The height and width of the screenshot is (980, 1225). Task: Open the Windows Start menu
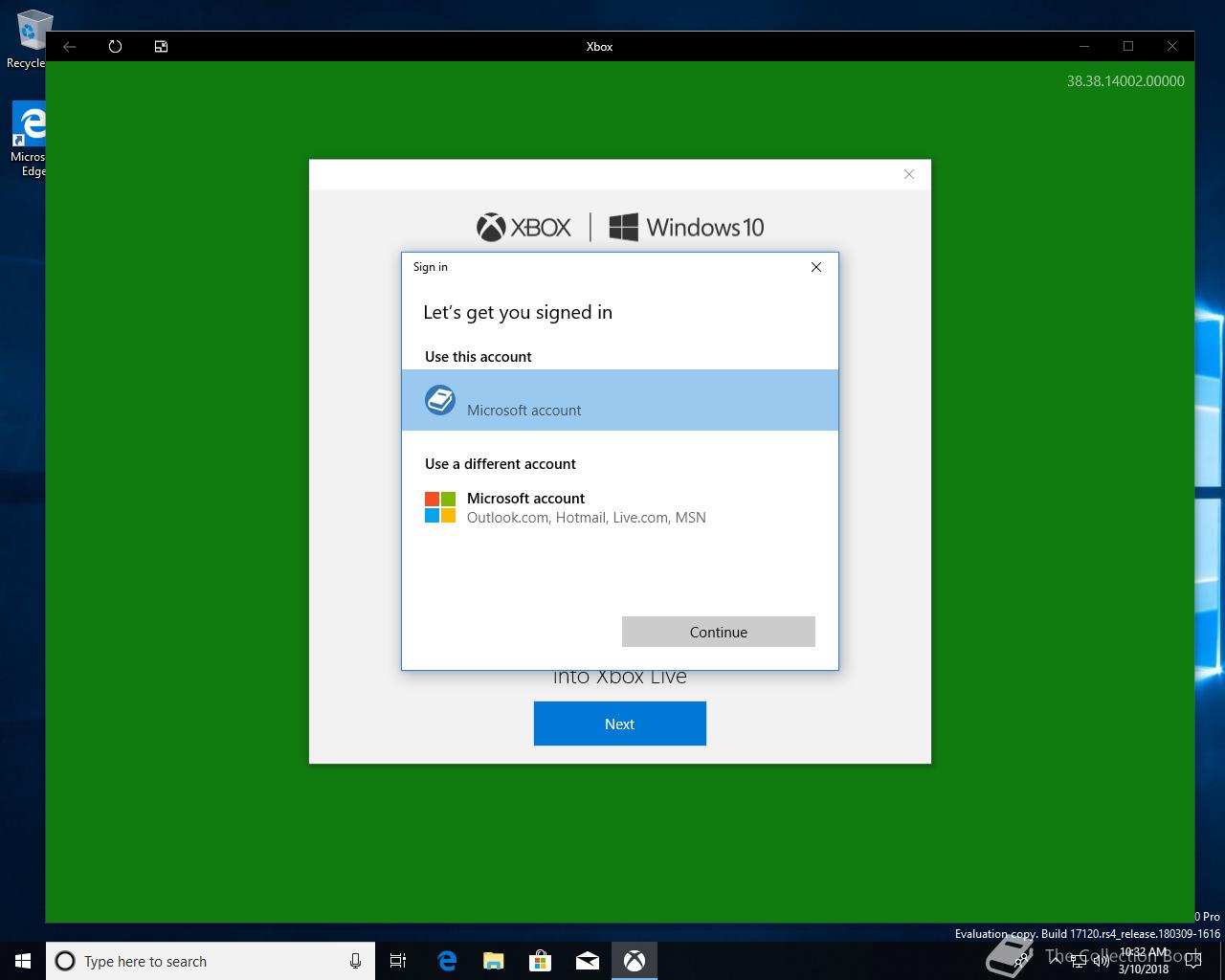tap(23, 961)
